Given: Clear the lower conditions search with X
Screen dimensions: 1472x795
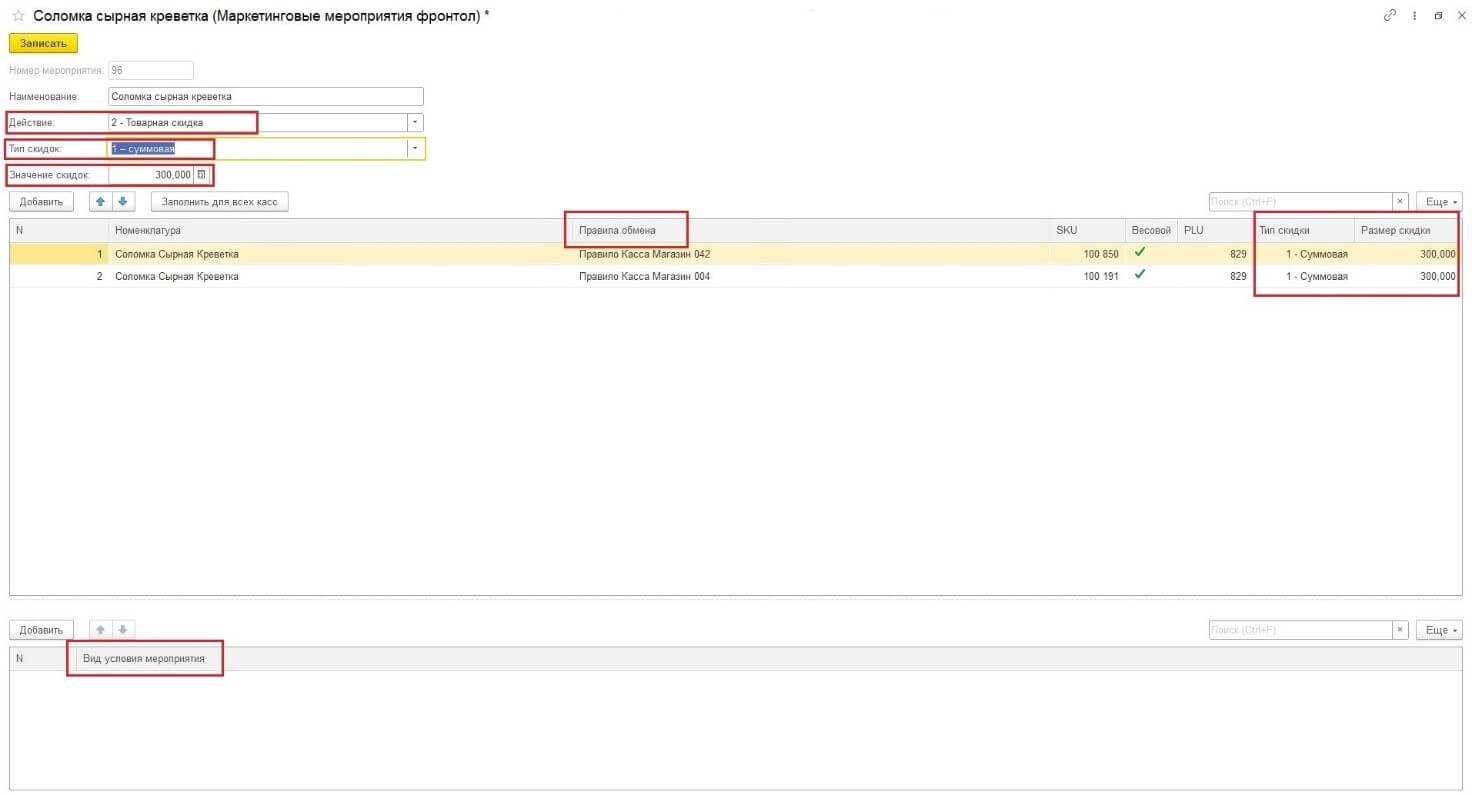Looking at the screenshot, I should coord(1401,630).
